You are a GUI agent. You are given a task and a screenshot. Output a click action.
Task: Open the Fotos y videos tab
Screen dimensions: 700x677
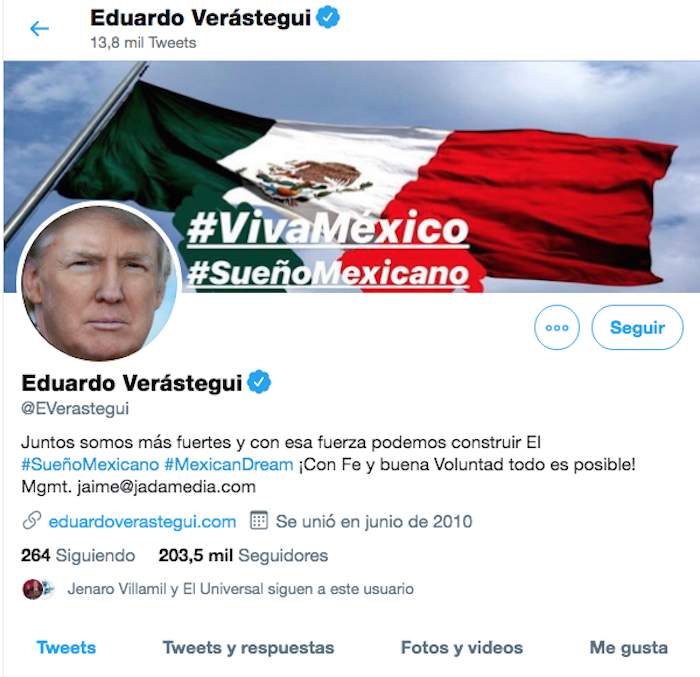click(x=462, y=648)
